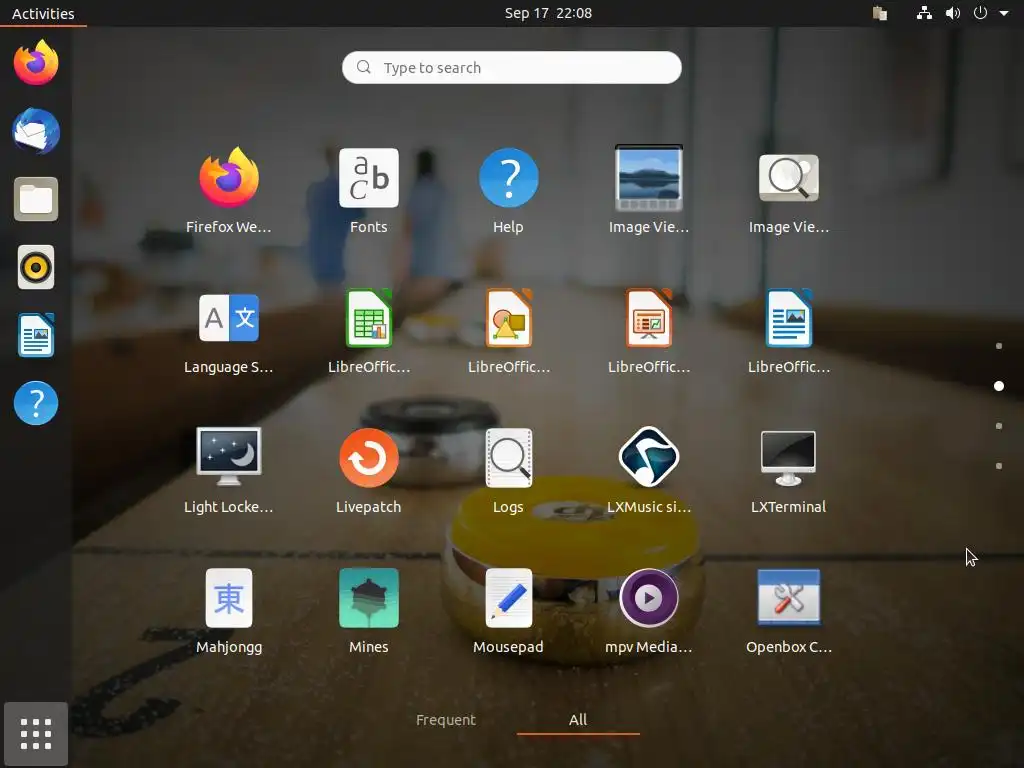Jump to the third app page dot
The image size is (1024, 768).
(x=999, y=426)
